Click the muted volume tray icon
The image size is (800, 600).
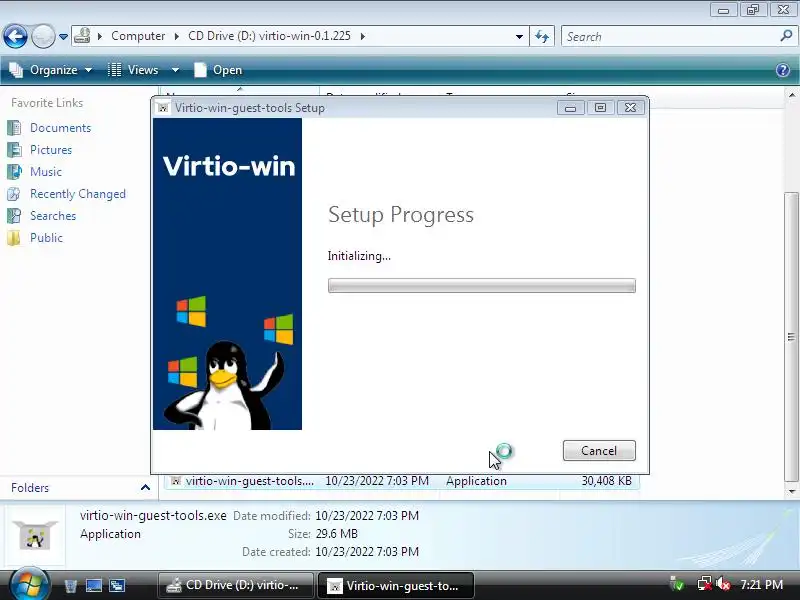pyautogui.click(x=723, y=584)
